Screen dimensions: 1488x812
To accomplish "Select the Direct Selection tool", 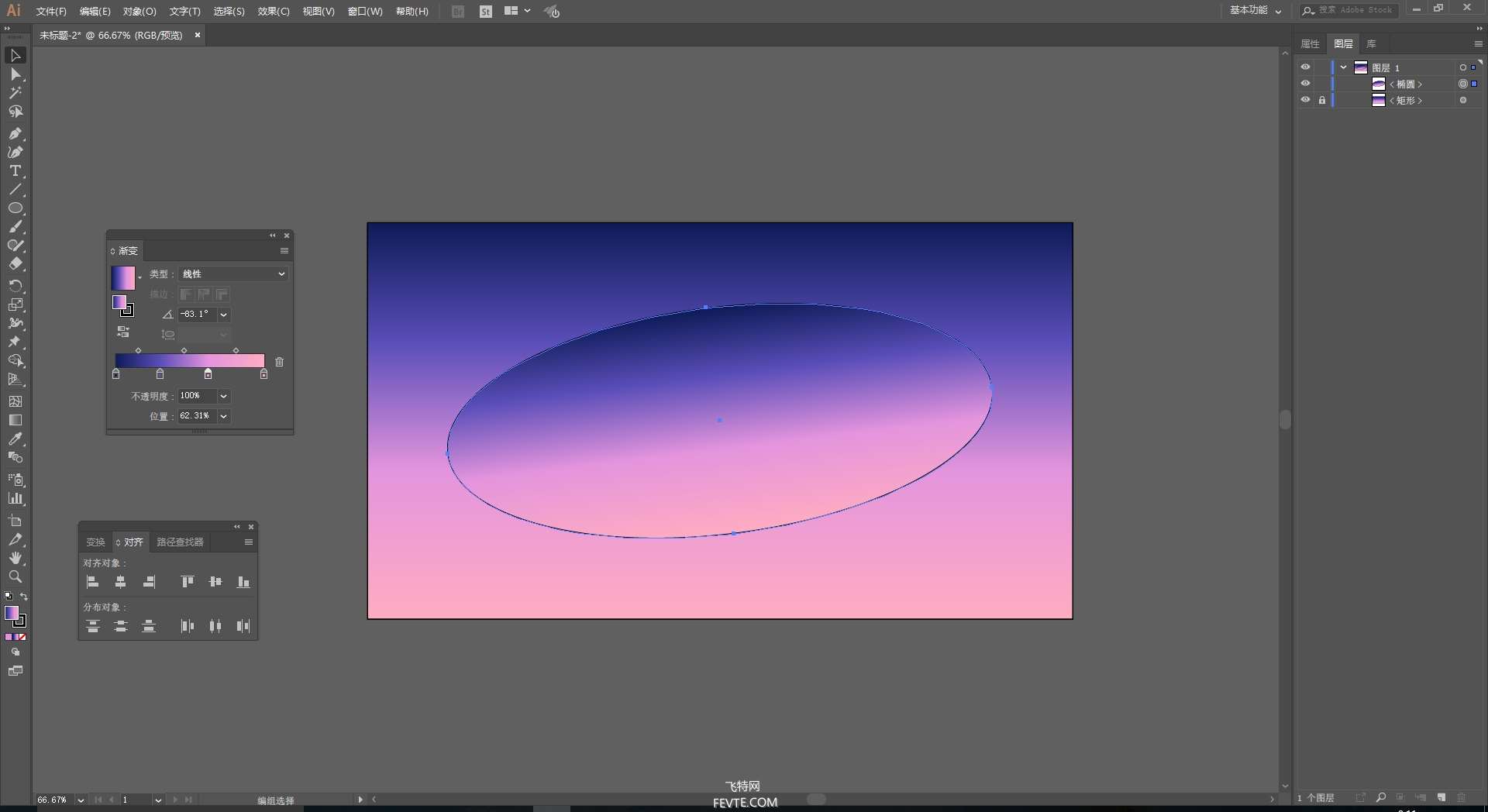I will coord(15,74).
